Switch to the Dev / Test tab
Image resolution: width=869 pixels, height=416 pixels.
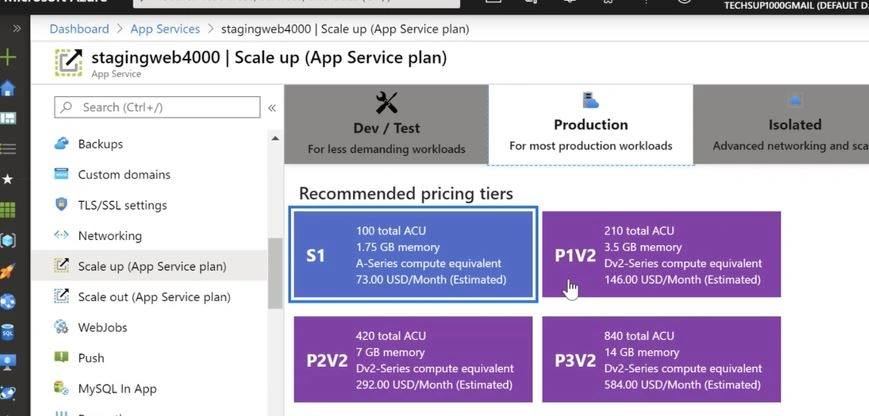(386, 124)
